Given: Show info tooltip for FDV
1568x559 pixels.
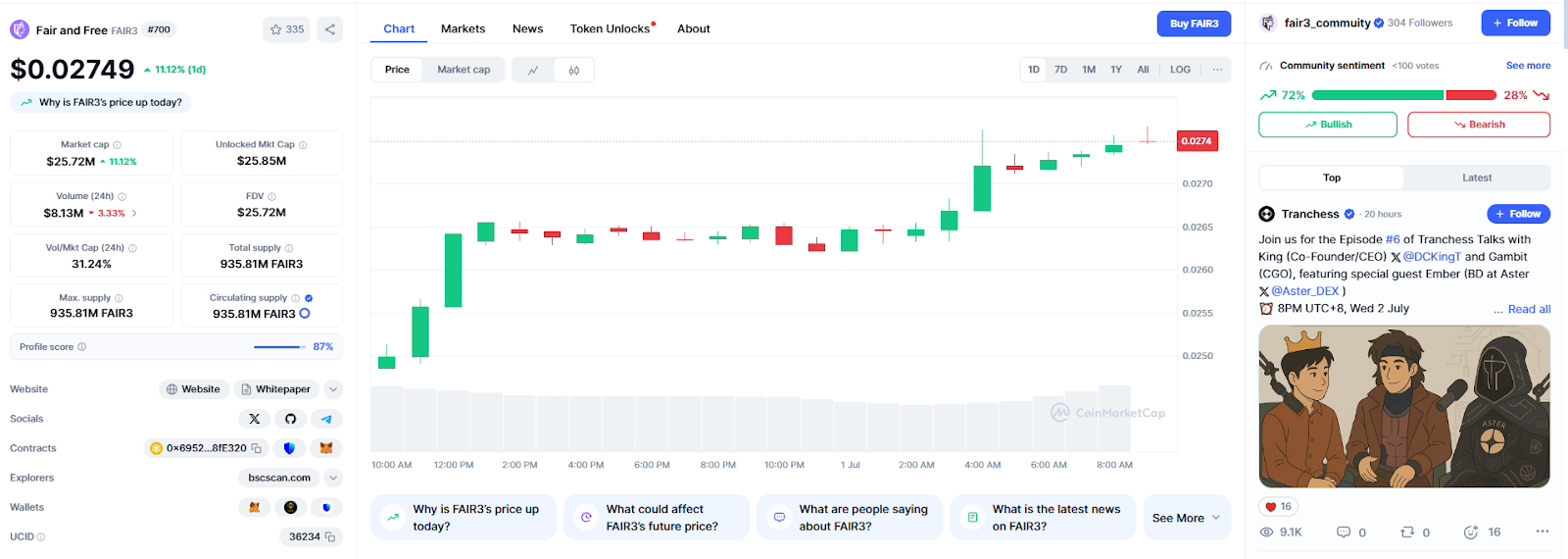Looking at the screenshot, I should point(271,196).
